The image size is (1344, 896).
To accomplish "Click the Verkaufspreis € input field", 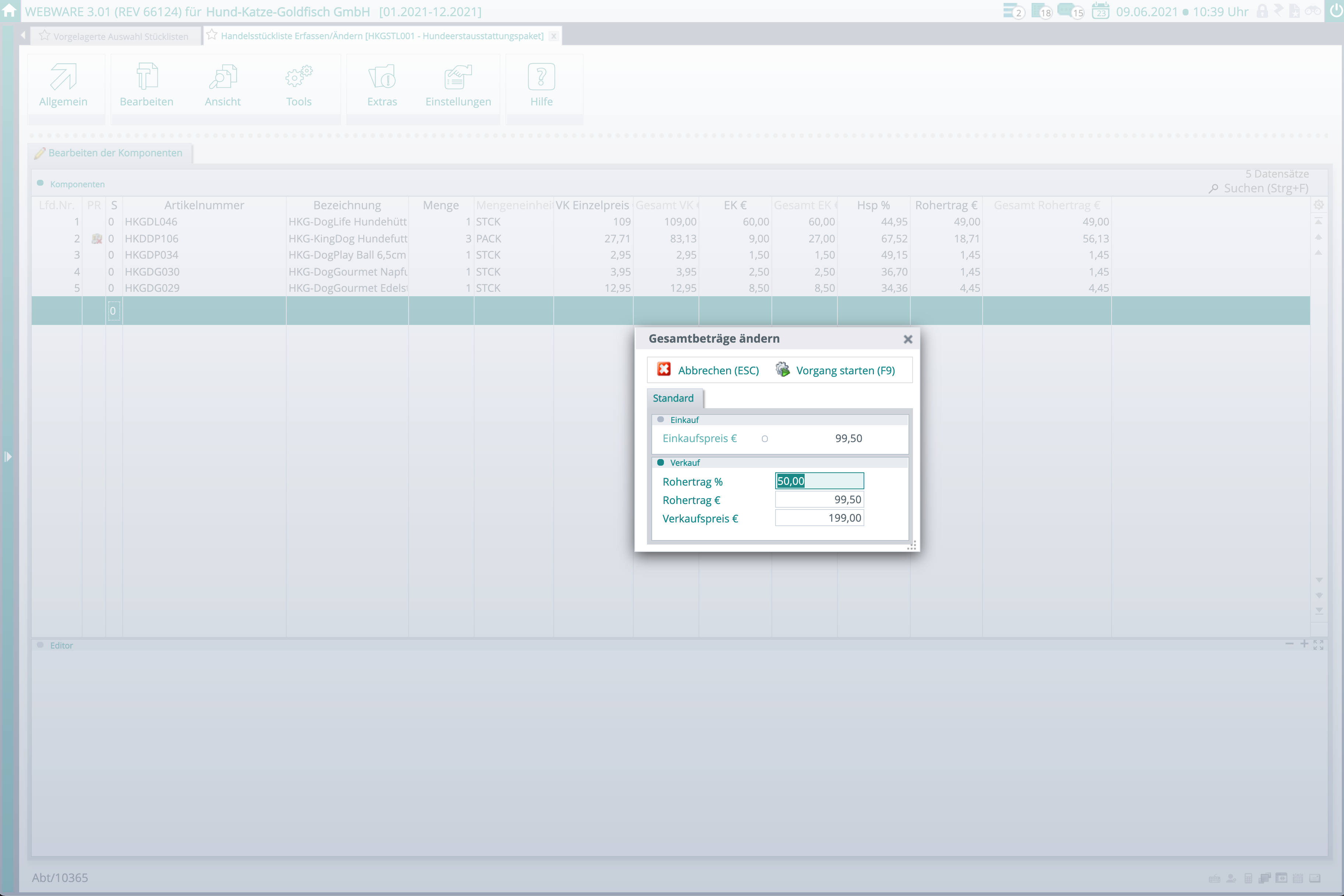I will (x=819, y=518).
